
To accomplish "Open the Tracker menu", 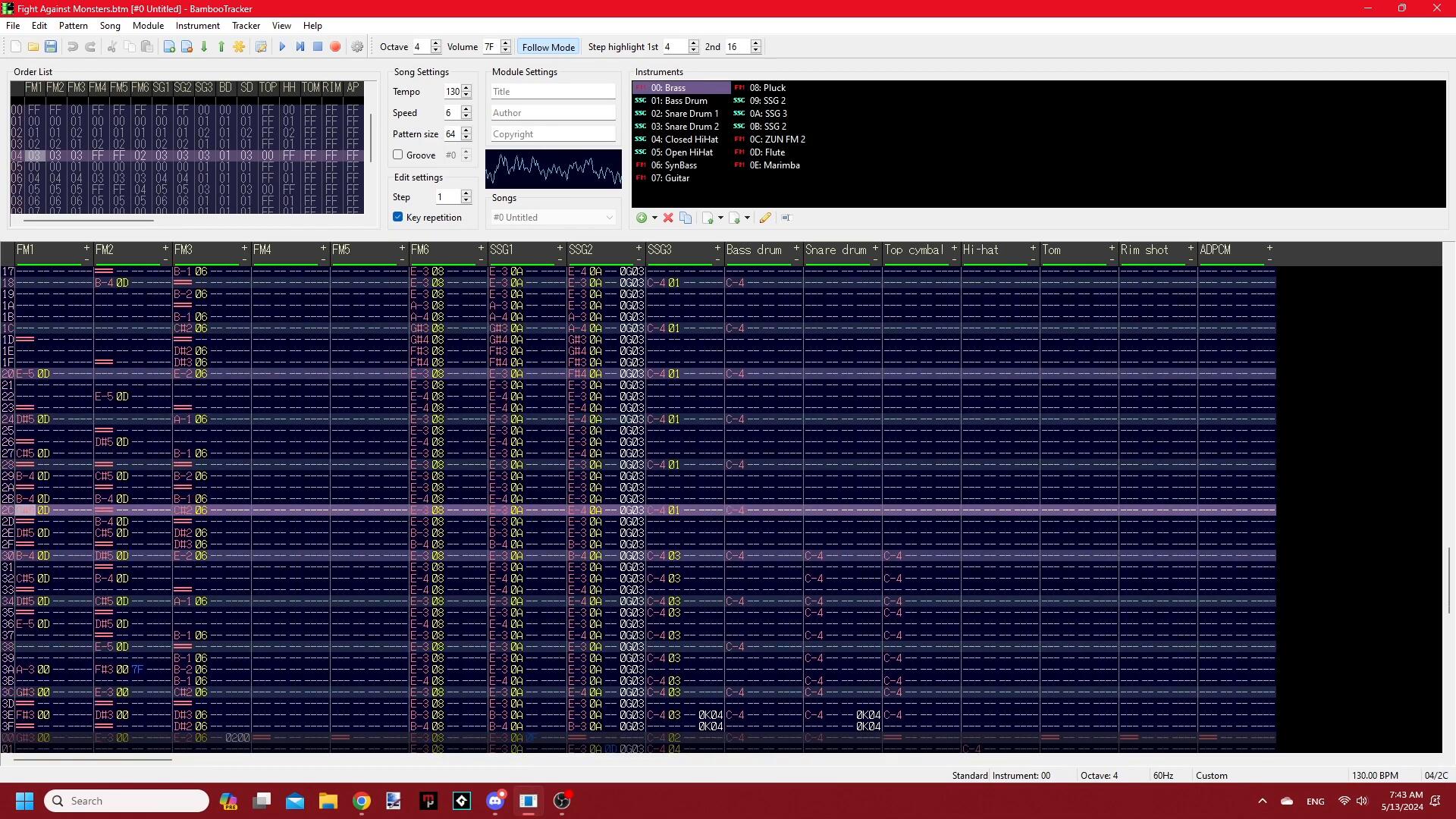I will tap(246, 26).
